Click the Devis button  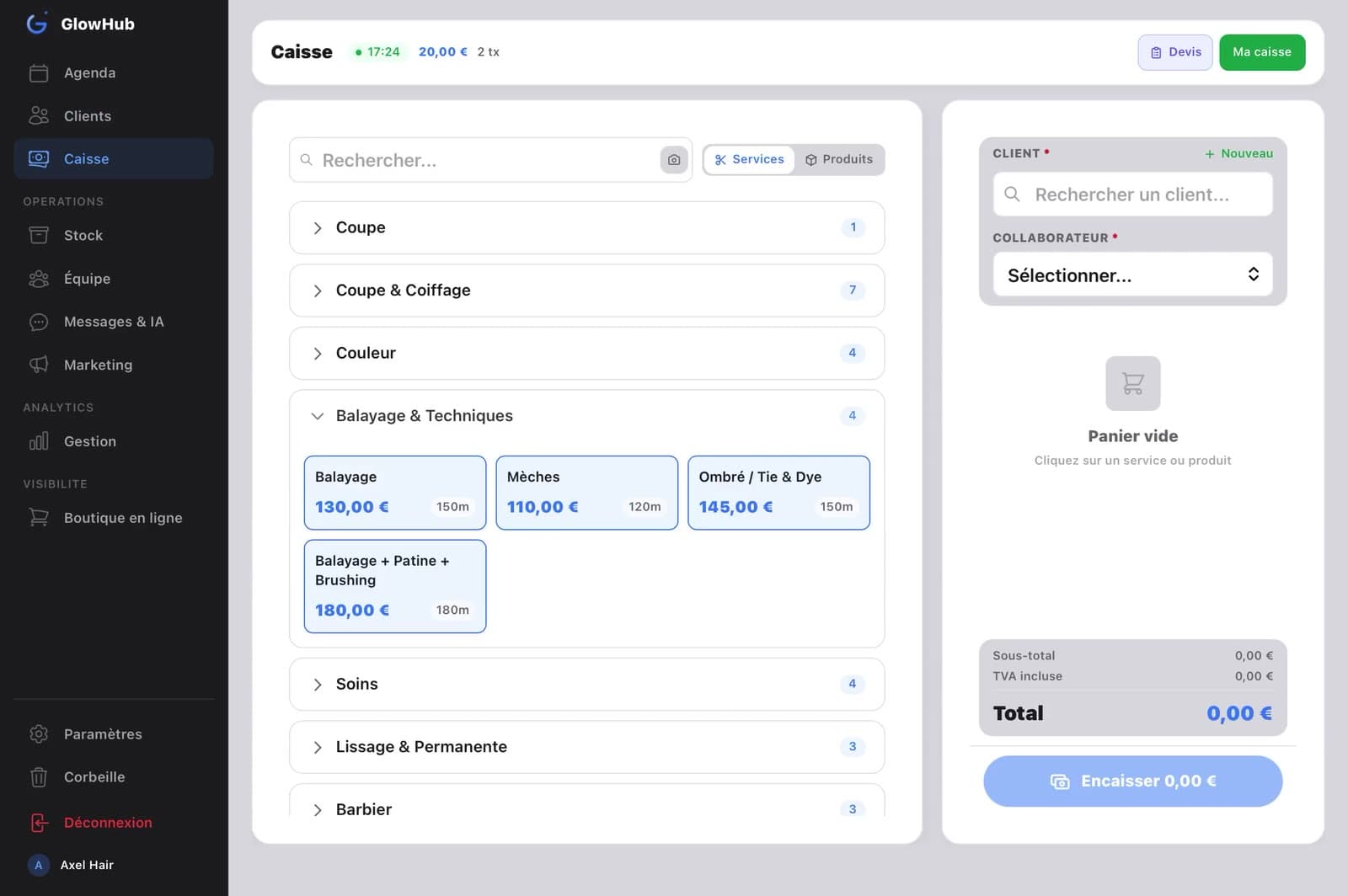point(1175,52)
